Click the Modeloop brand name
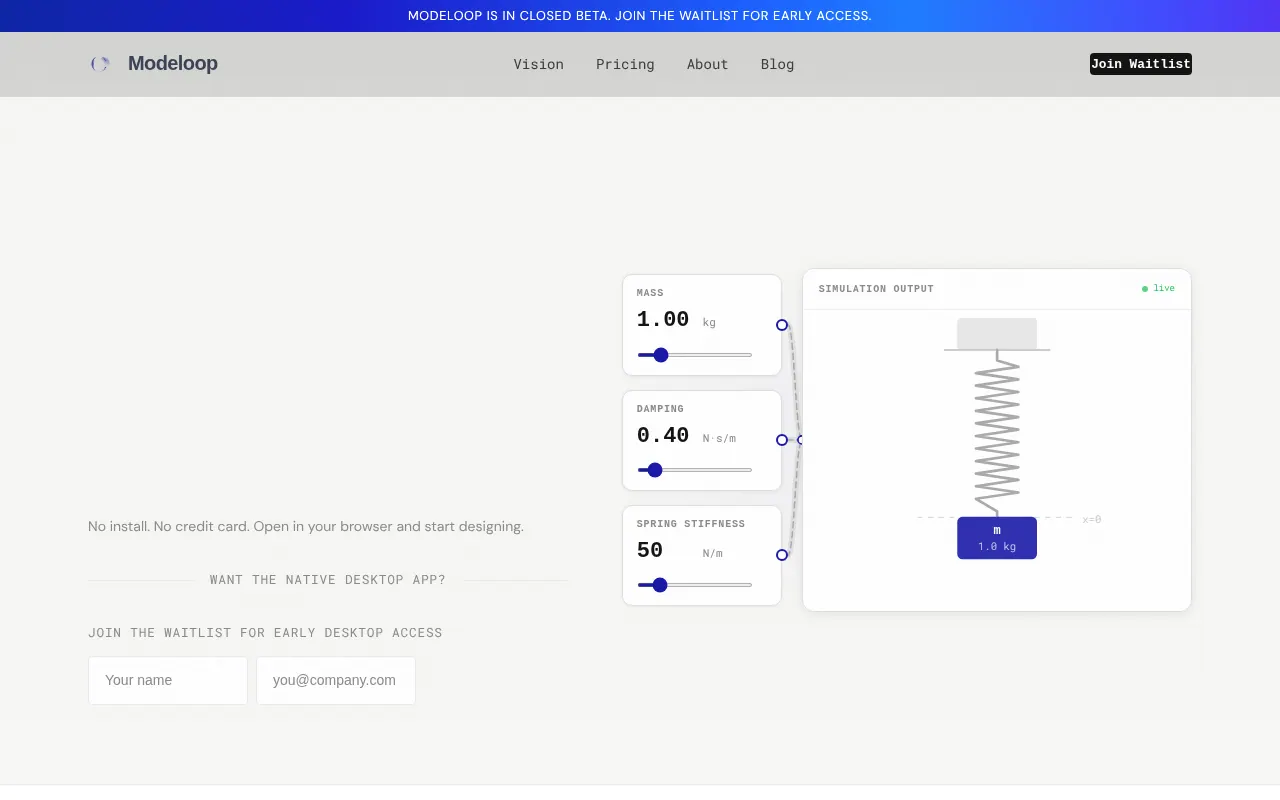Screen dimensions: 1280x800 [173, 64]
